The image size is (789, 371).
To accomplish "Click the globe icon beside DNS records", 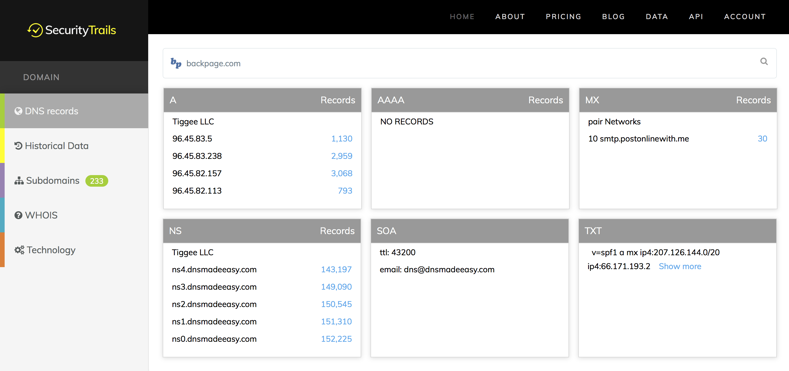I will point(19,111).
